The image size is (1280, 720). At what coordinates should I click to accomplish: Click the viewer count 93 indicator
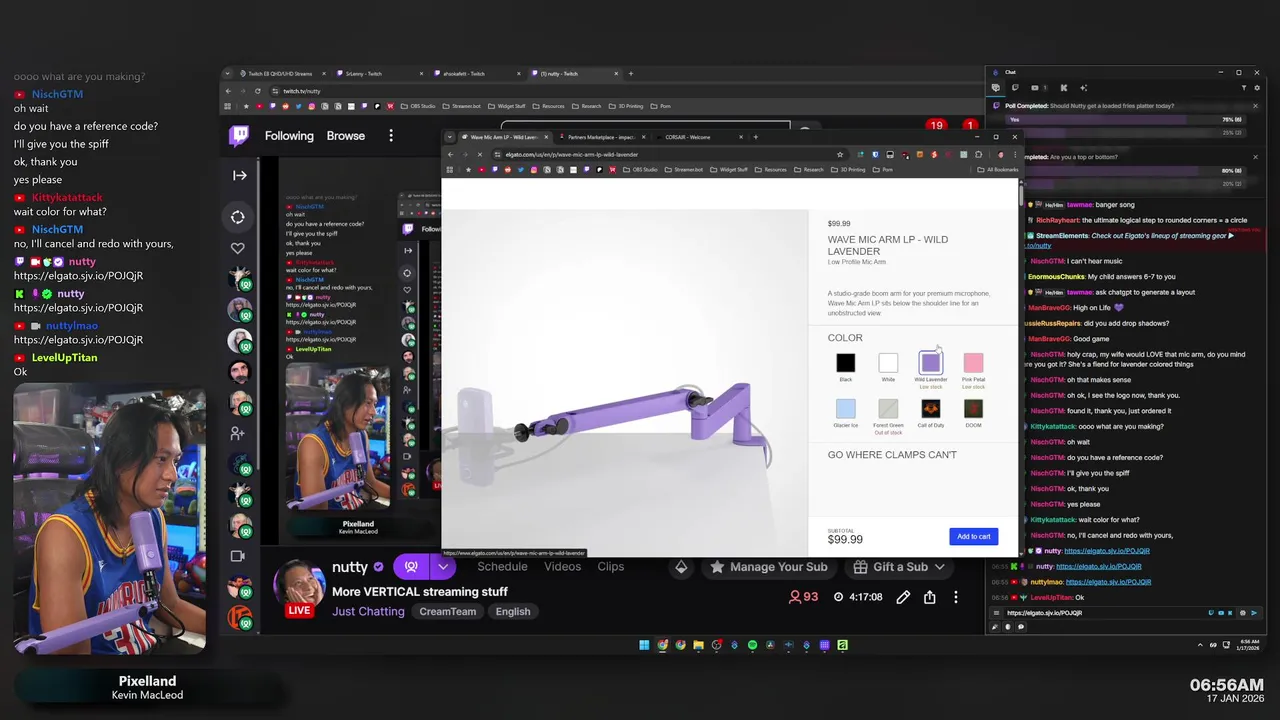pyautogui.click(x=804, y=597)
